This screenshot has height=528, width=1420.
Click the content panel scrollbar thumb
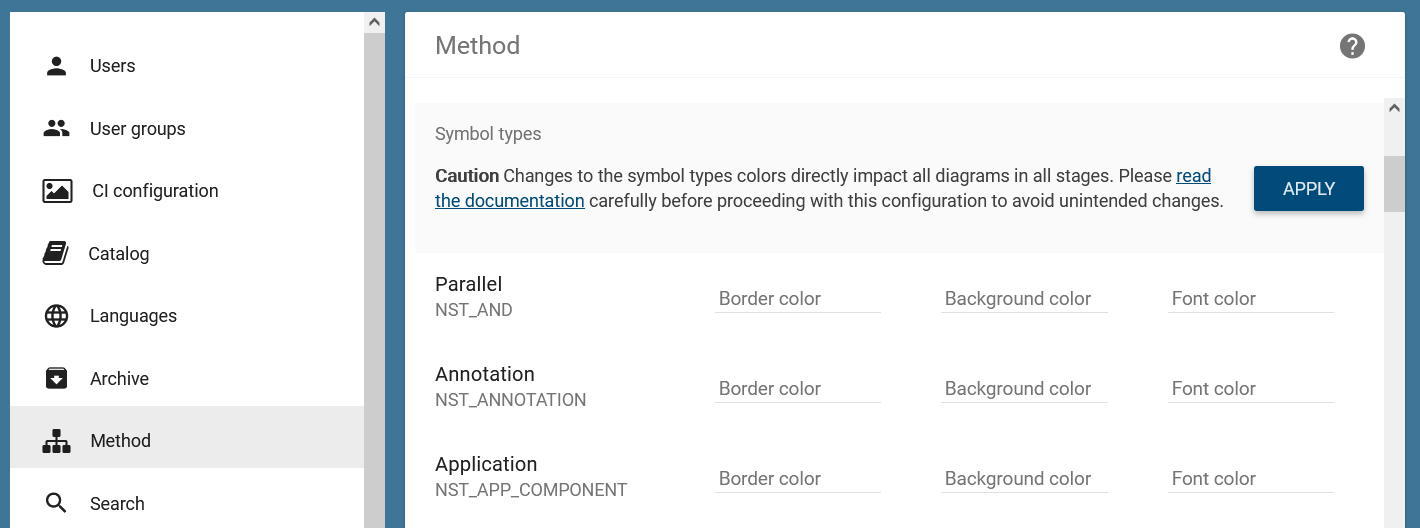click(1394, 184)
